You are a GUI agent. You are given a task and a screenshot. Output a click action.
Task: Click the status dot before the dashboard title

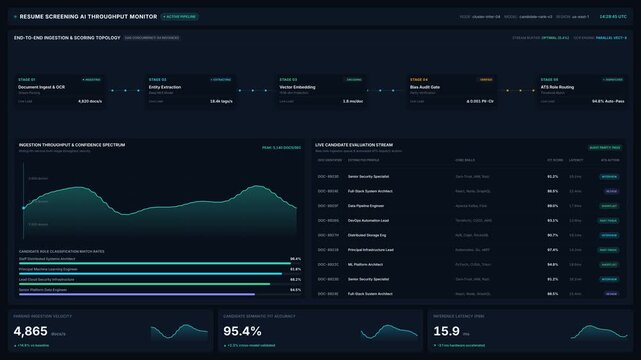15,17
